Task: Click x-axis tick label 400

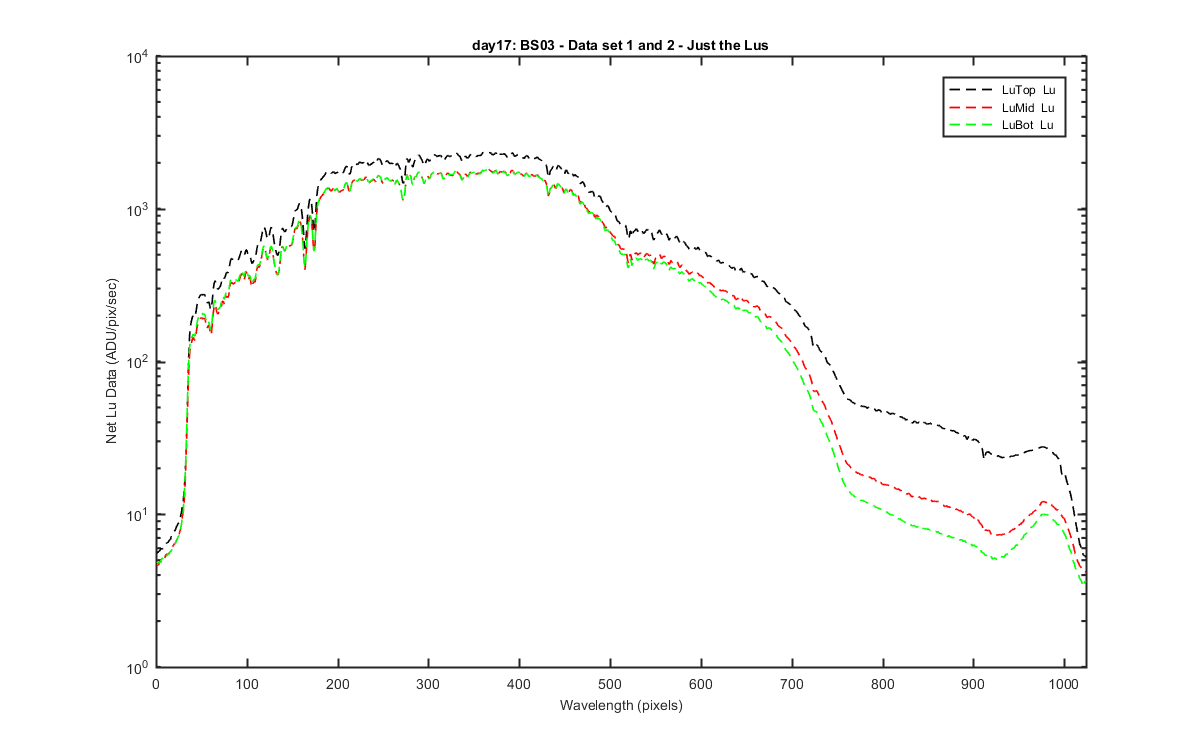Action: [519, 683]
